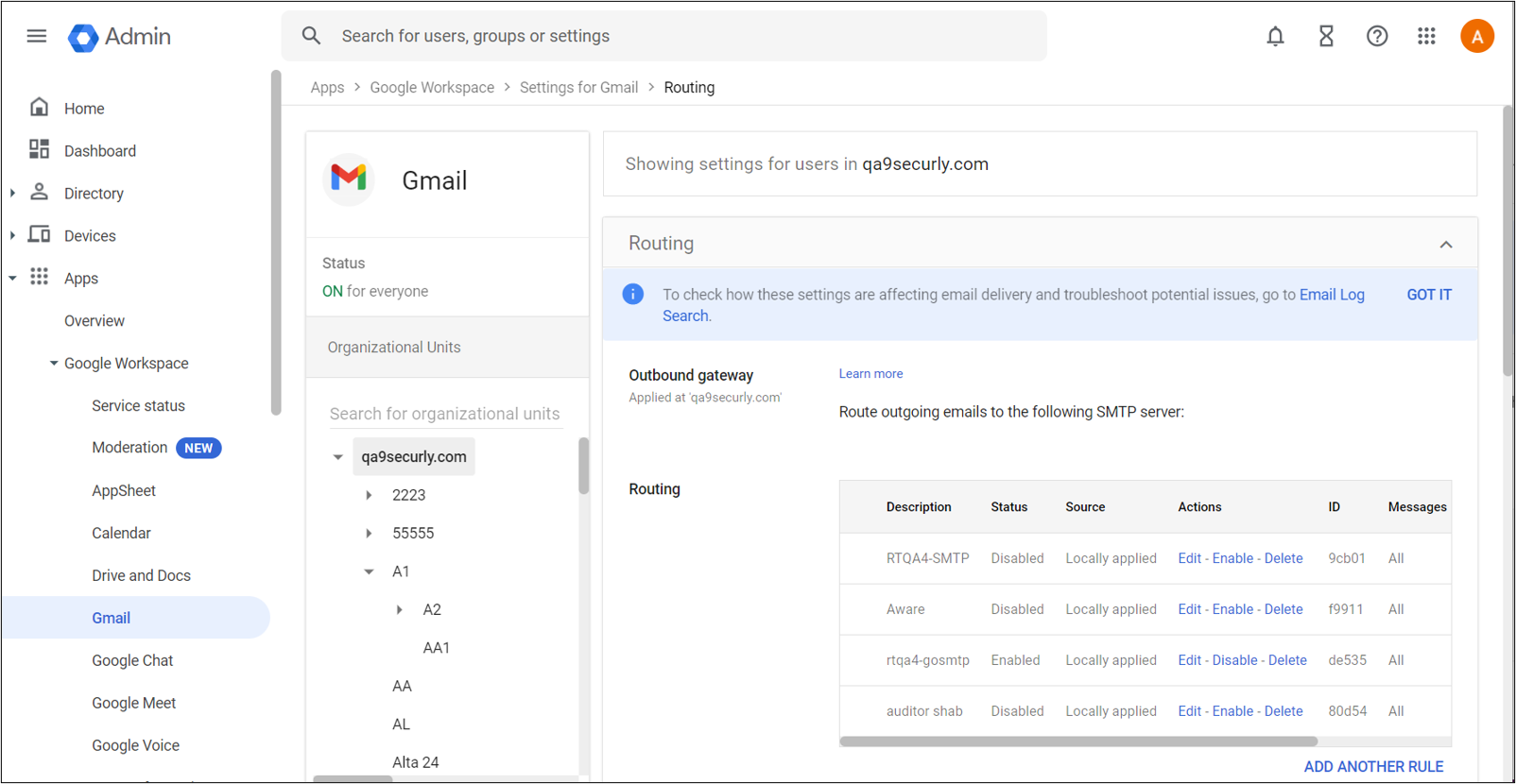This screenshot has height=784, width=1516.
Task: Enable the auditor shab rule
Action: click(1232, 711)
